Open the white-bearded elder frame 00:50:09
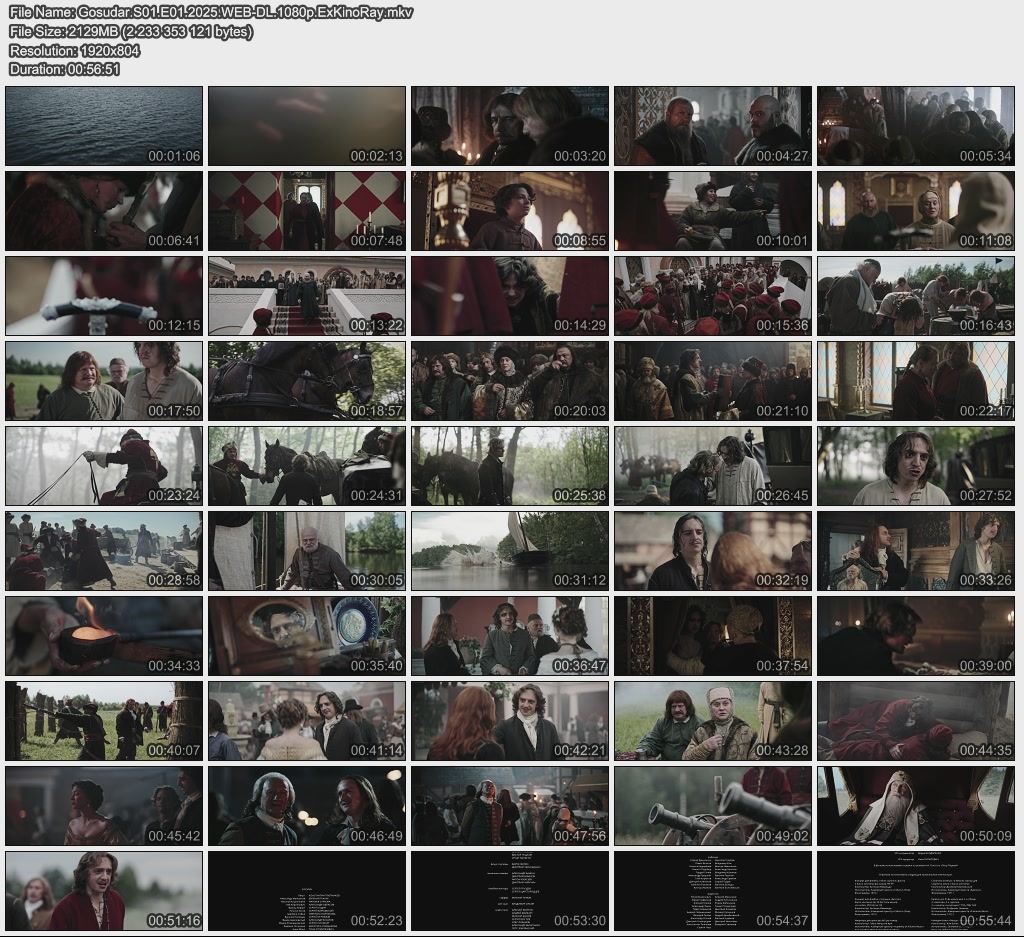1024x937 pixels. point(916,806)
